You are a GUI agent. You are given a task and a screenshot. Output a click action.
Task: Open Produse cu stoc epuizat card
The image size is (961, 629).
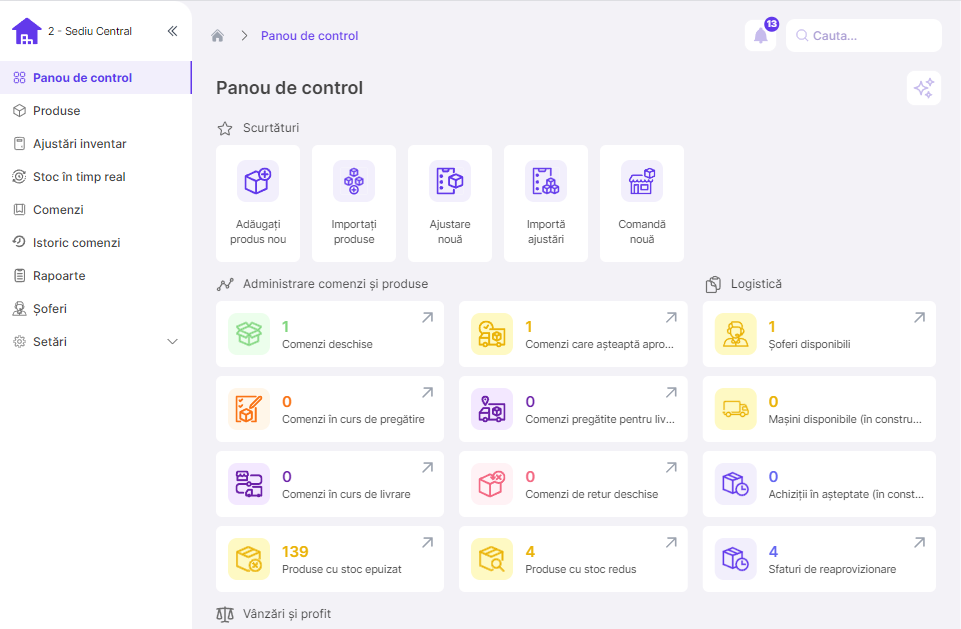click(330, 559)
